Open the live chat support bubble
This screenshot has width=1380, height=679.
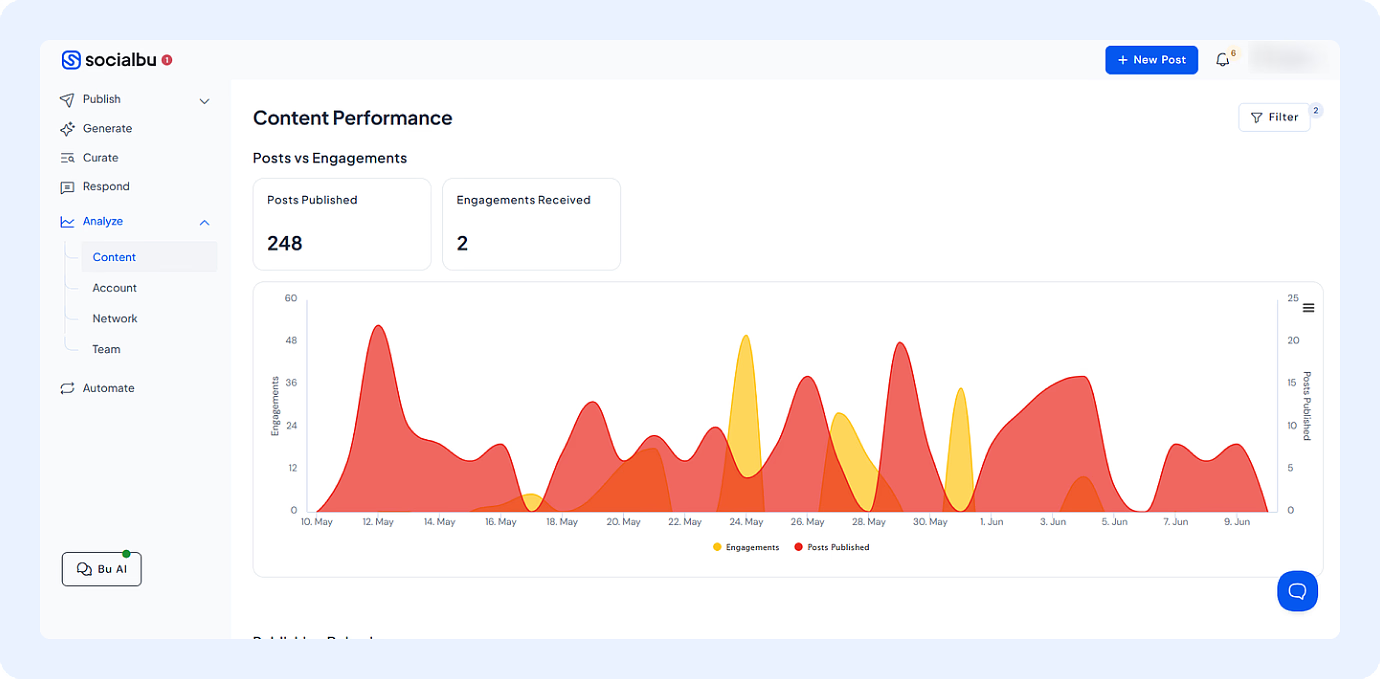point(1297,591)
